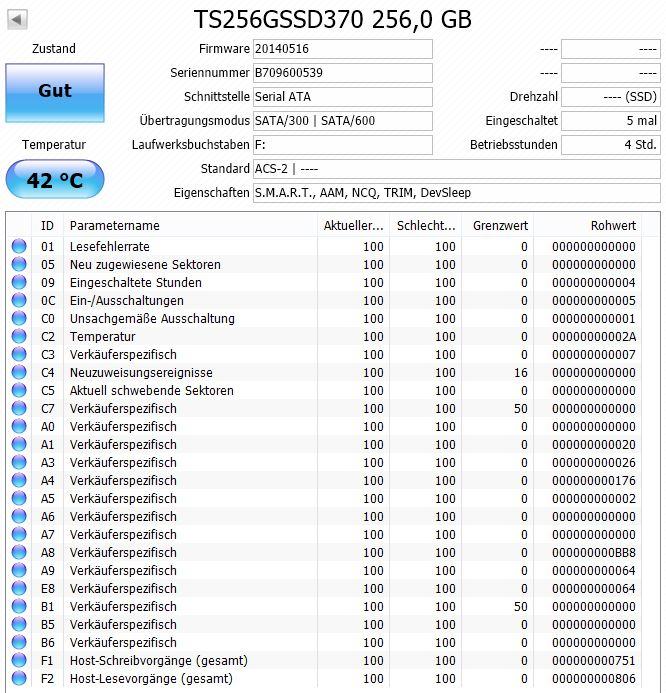Click the status icon for Unsachgemäße Ausschaltung

[19, 318]
